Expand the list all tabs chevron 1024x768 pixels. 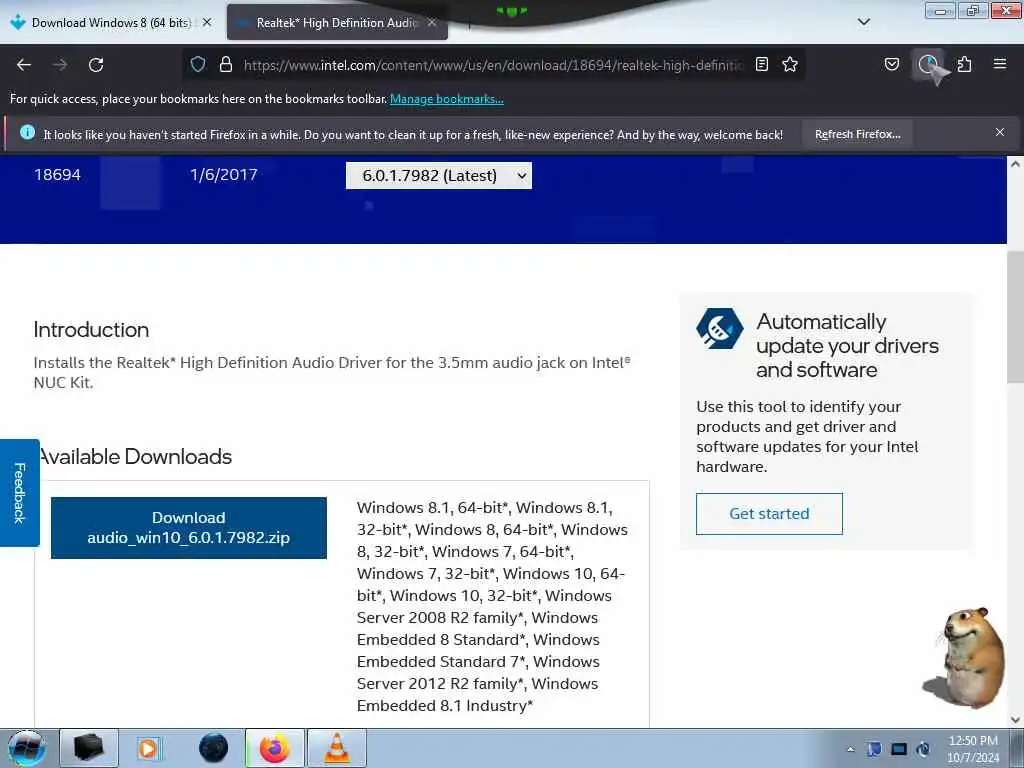[x=864, y=22]
